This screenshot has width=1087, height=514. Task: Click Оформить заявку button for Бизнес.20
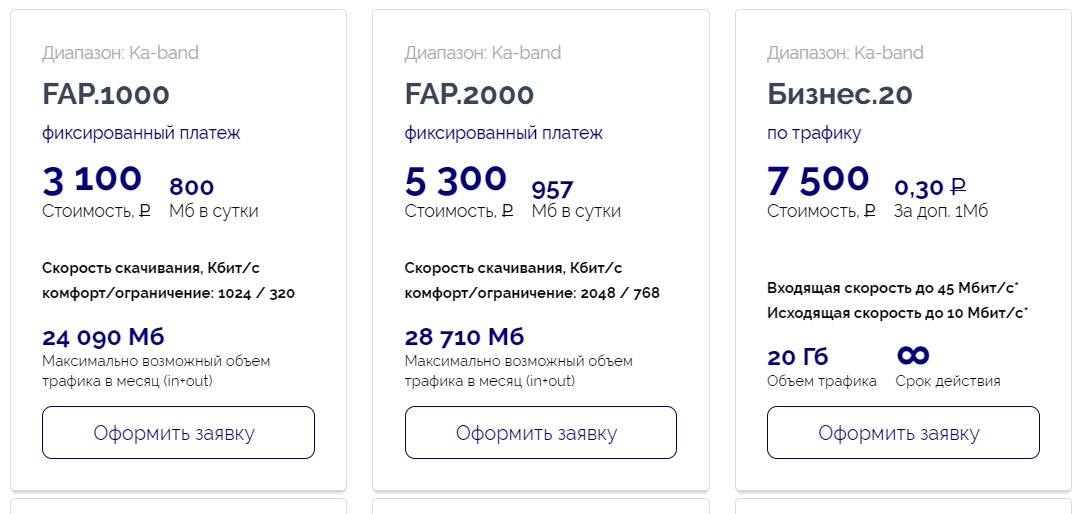point(903,433)
